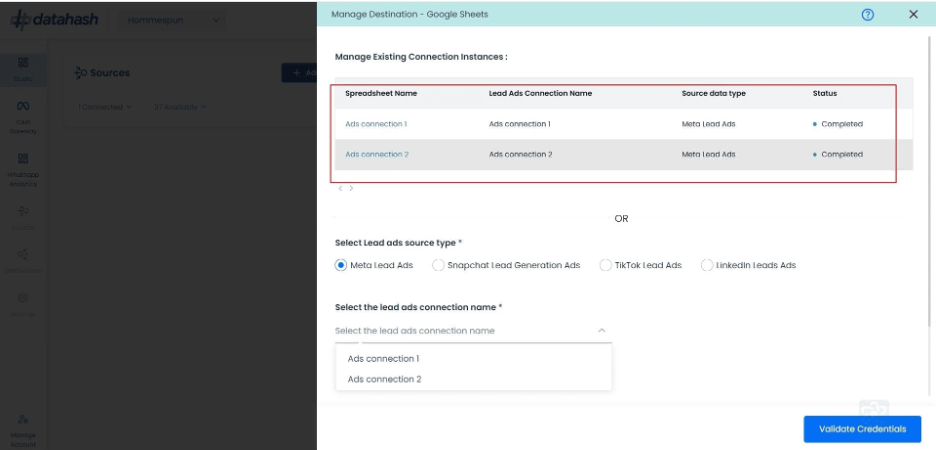Click the Validate Credentials button
This screenshot has height=450, width=936.
coord(862,429)
